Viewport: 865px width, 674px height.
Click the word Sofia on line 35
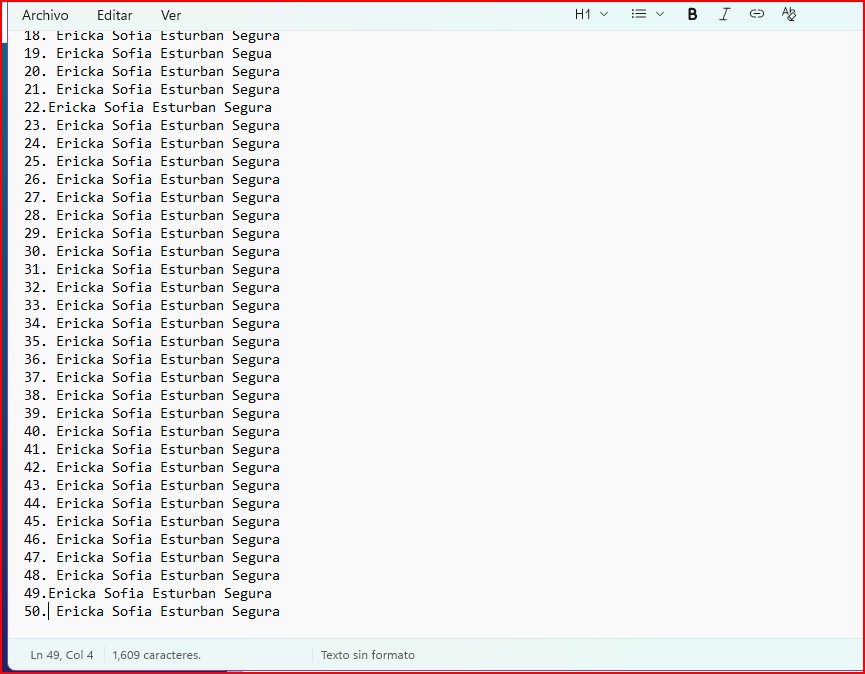132,342
